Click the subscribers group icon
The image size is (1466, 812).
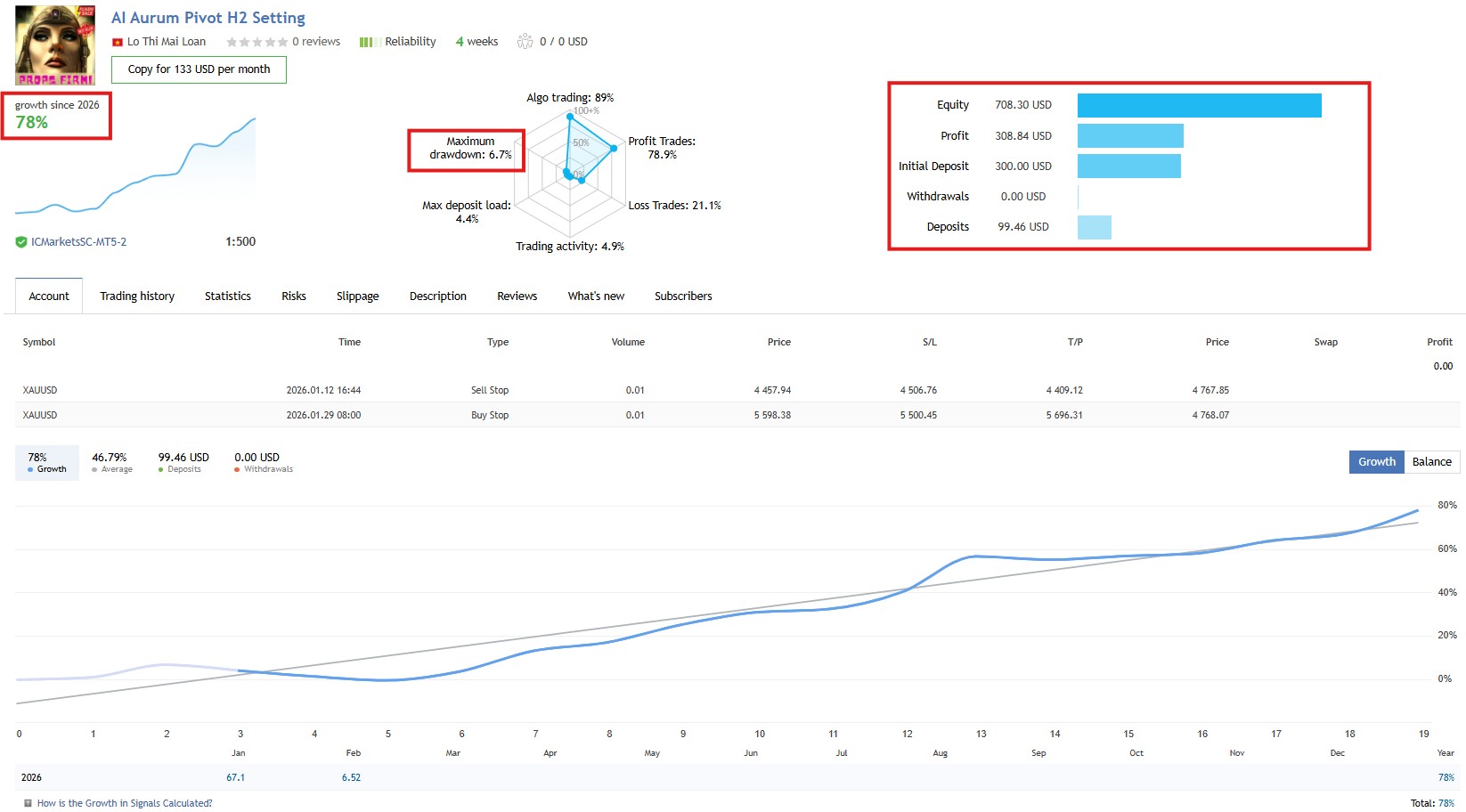525,41
